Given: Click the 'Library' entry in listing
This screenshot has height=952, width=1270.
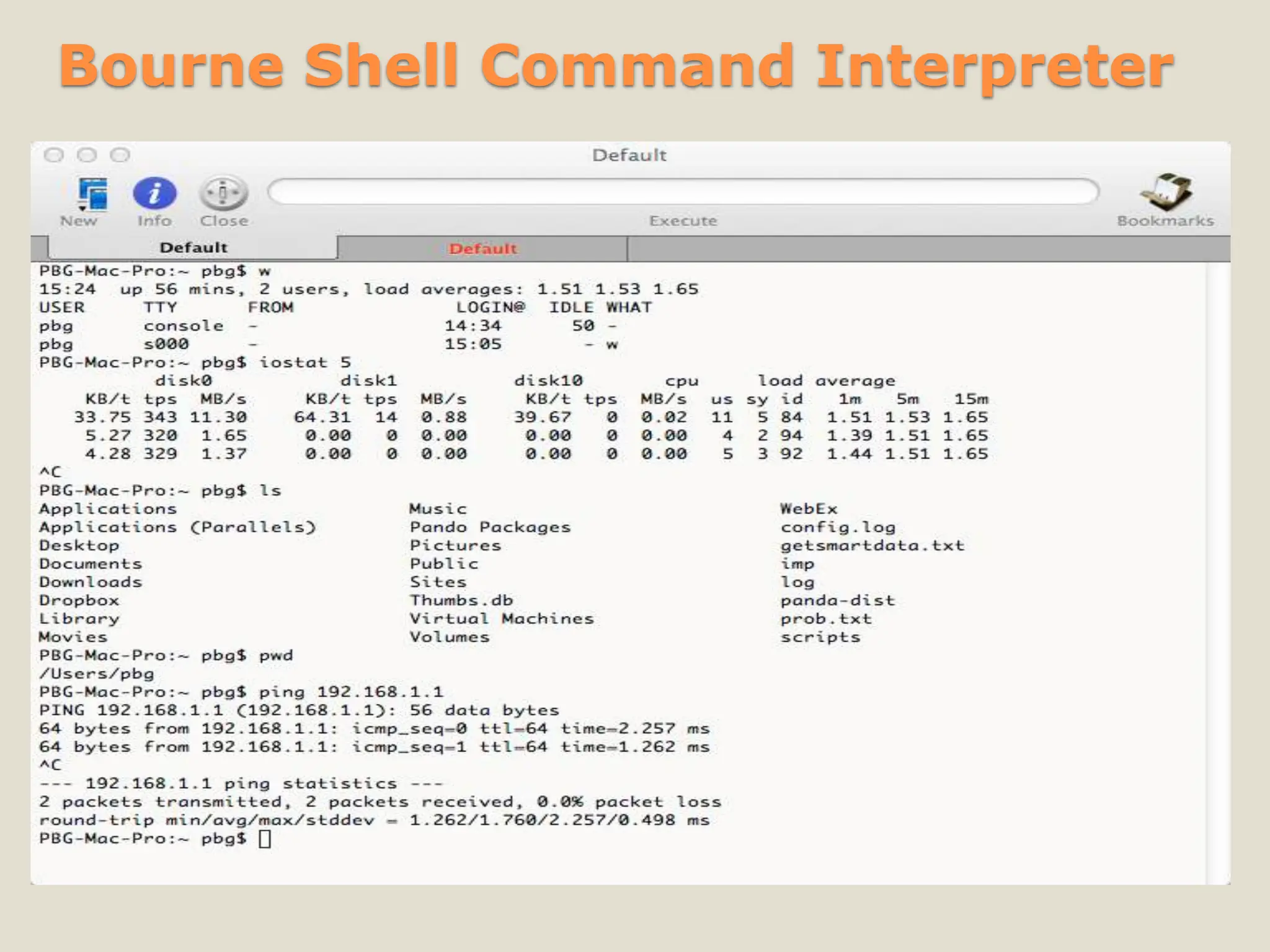Looking at the screenshot, I should [x=79, y=619].
